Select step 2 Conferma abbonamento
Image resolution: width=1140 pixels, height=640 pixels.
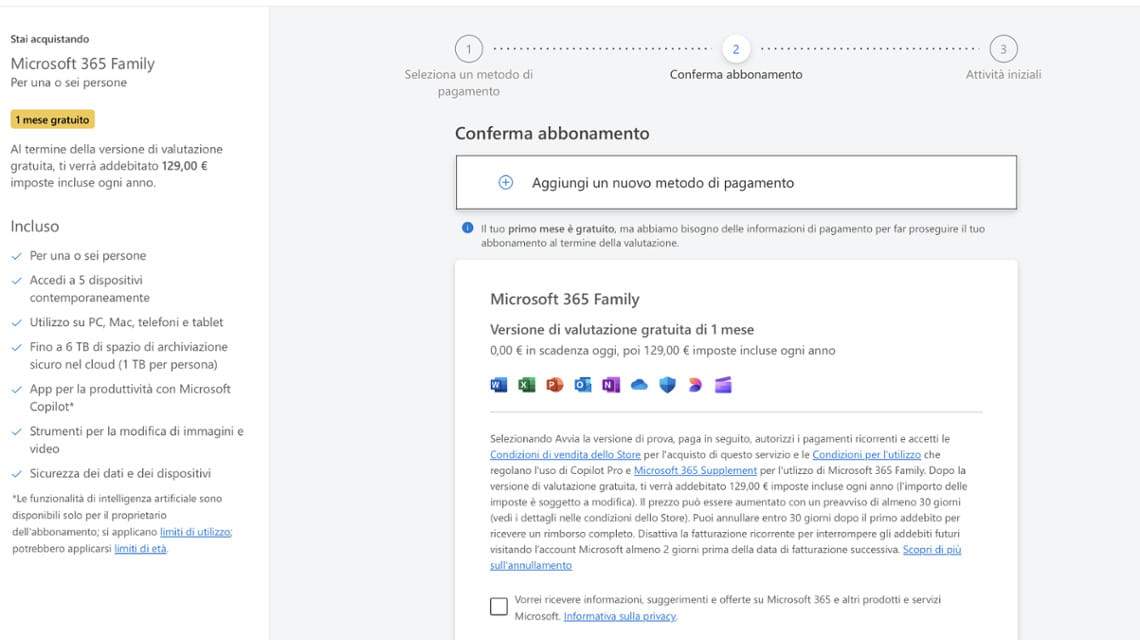pyautogui.click(x=736, y=49)
